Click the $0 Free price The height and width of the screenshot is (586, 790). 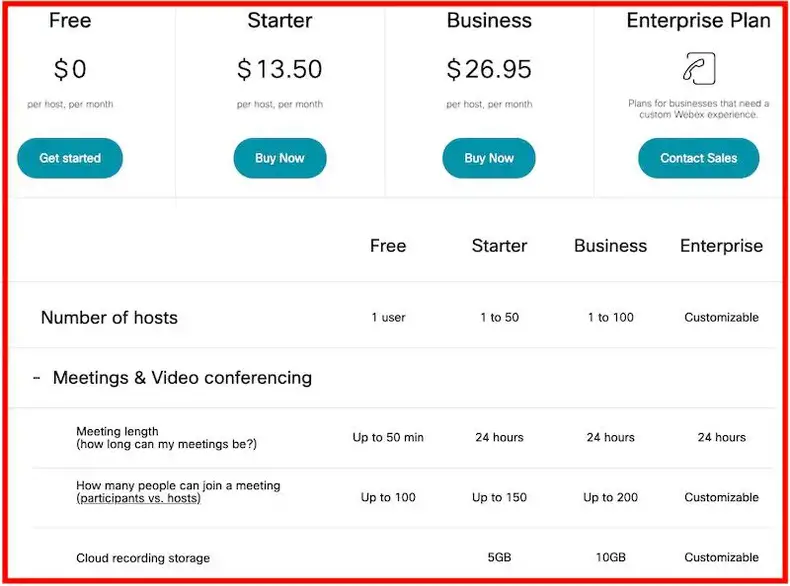click(70, 69)
